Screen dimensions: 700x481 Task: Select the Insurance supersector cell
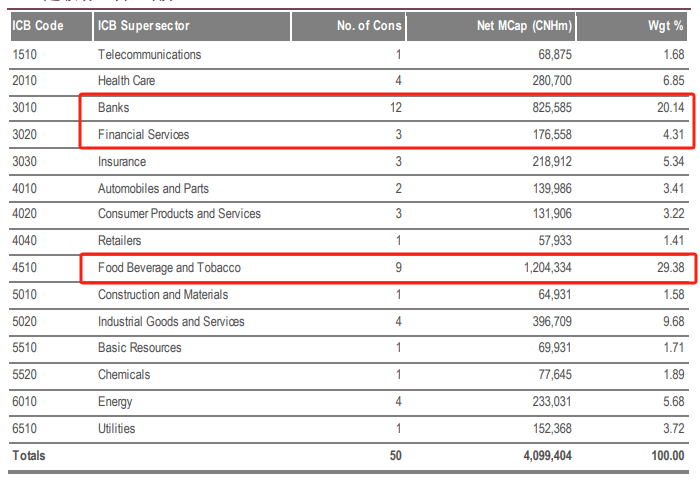122,161
